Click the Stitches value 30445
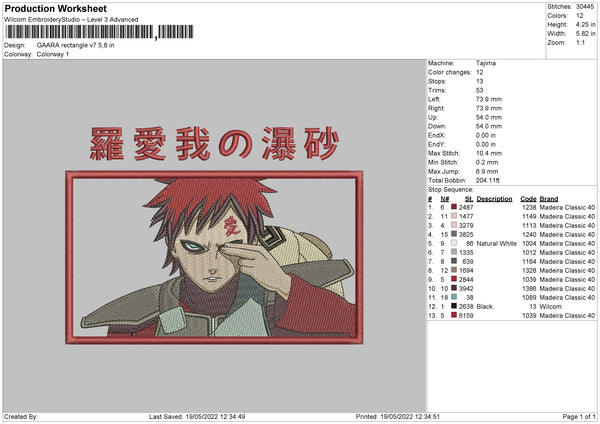The width and height of the screenshot is (600, 424). [585, 7]
